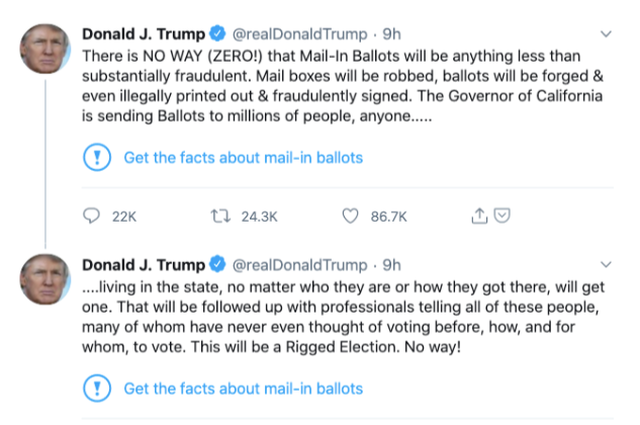
Task: Click the profile avatar on the first tweet
Action: [x=42, y=44]
